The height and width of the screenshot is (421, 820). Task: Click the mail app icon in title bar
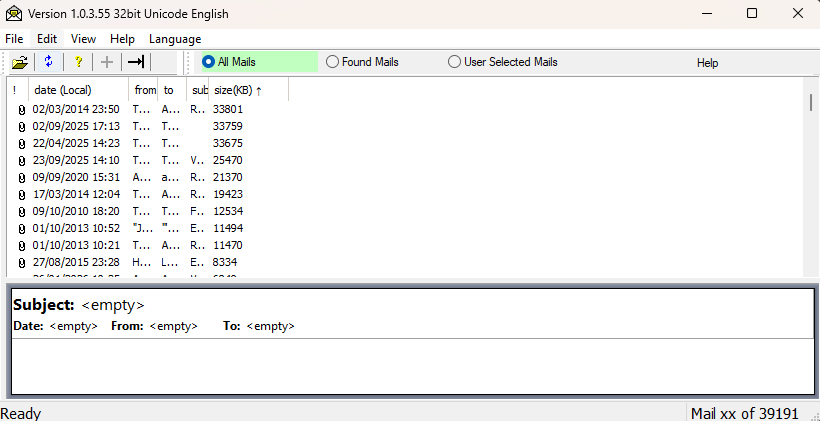point(14,14)
